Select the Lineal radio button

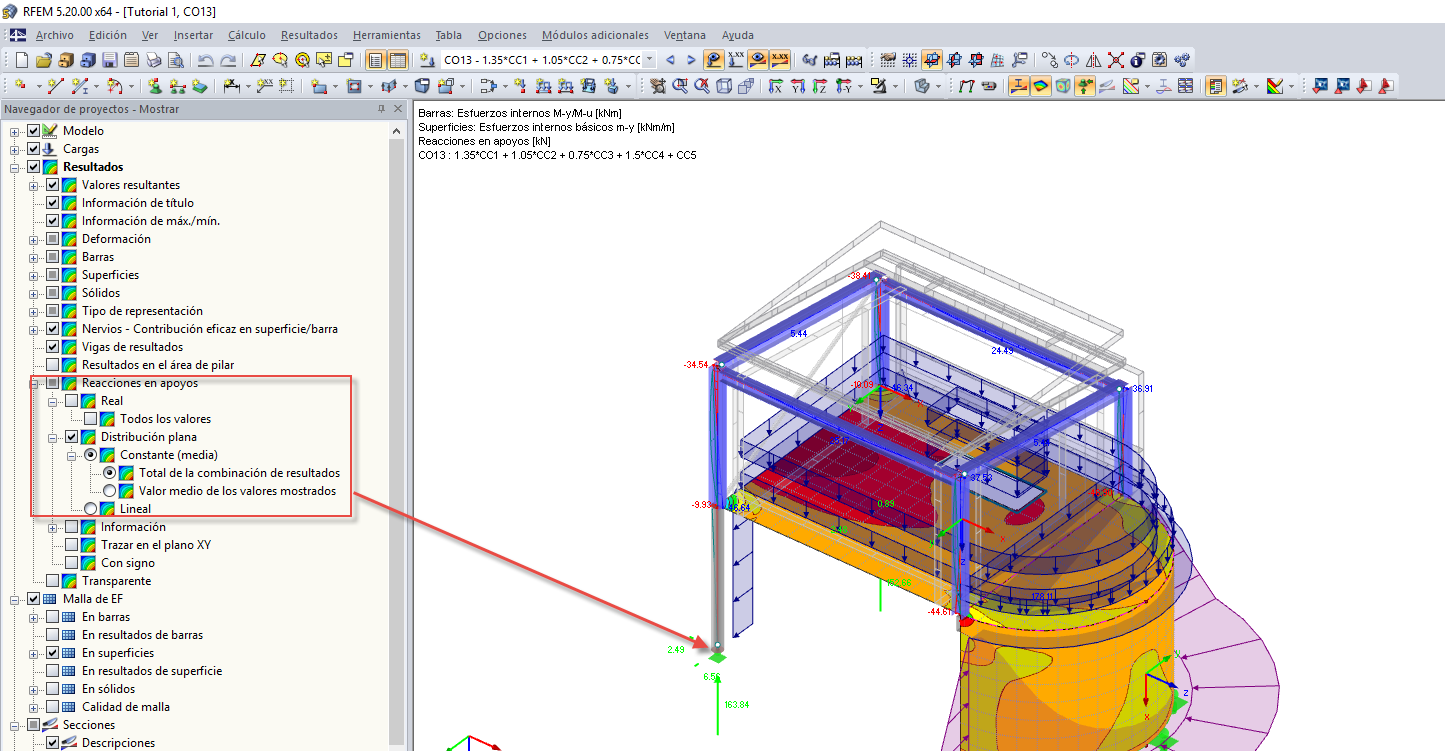(x=91, y=509)
